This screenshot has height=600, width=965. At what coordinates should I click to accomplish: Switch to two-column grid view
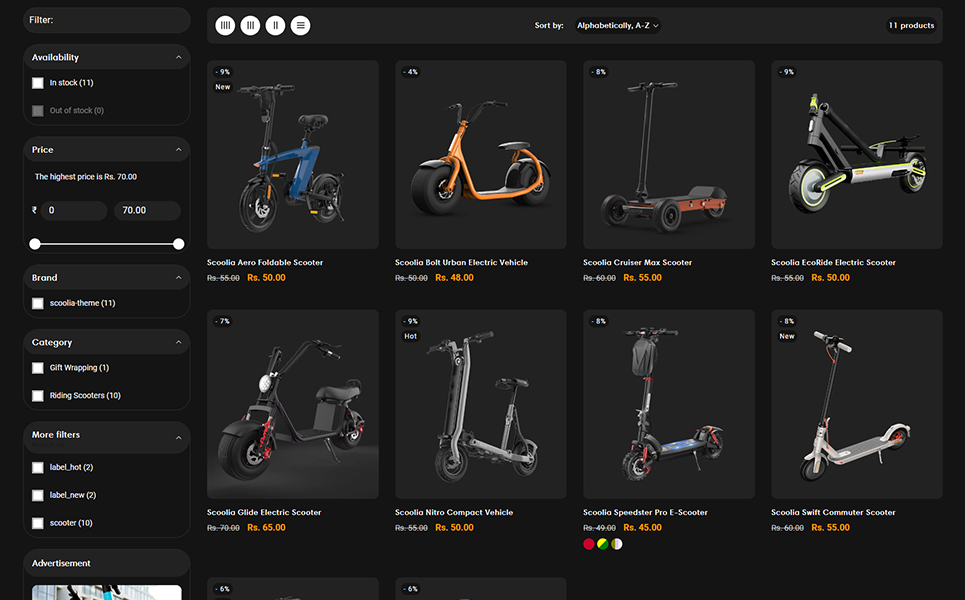275,25
